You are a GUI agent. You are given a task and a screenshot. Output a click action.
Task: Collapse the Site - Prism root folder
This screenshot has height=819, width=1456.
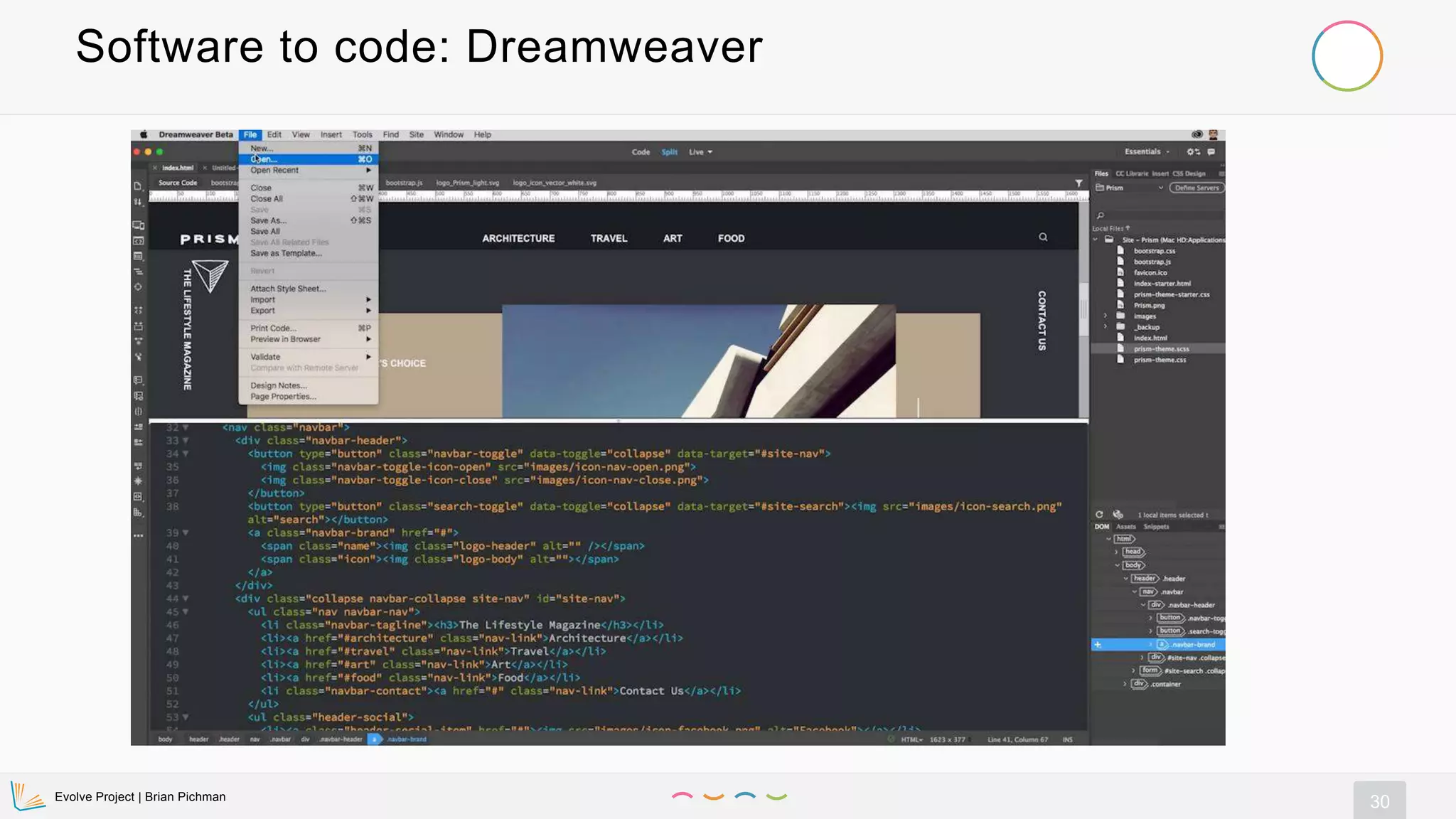1096,240
